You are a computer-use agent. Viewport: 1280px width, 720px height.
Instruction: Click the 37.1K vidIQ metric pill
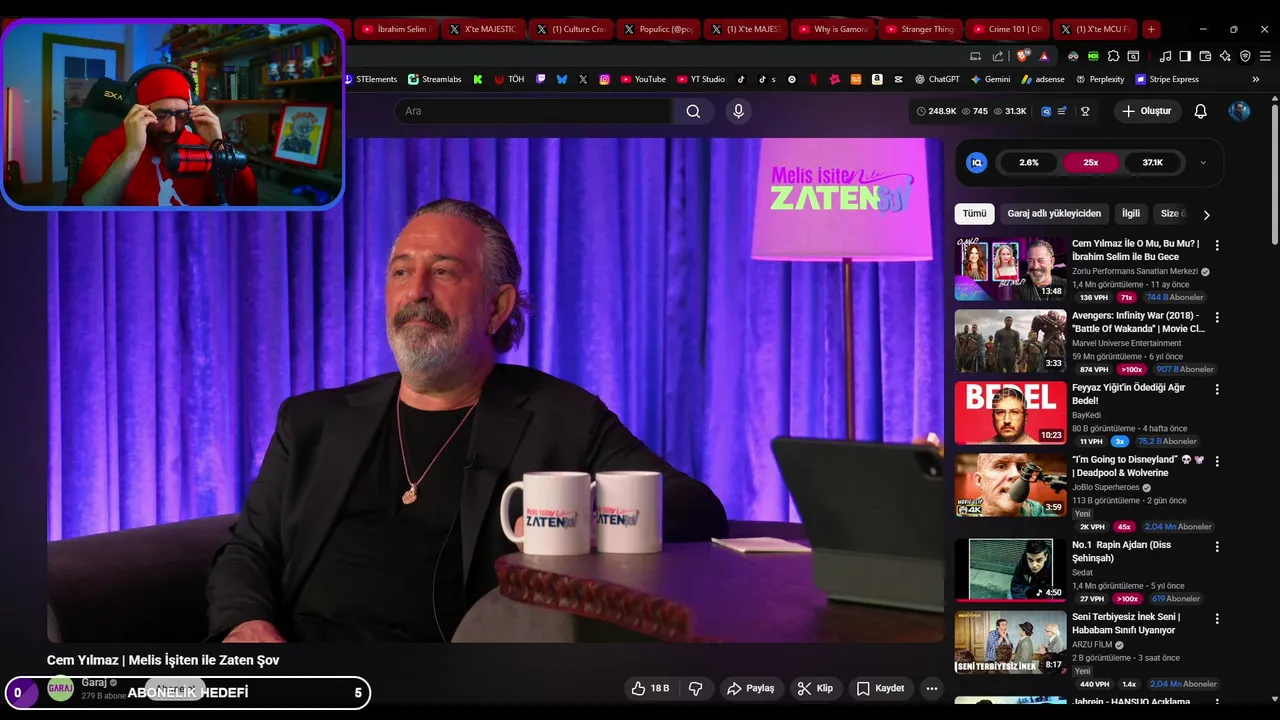tap(1152, 162)
